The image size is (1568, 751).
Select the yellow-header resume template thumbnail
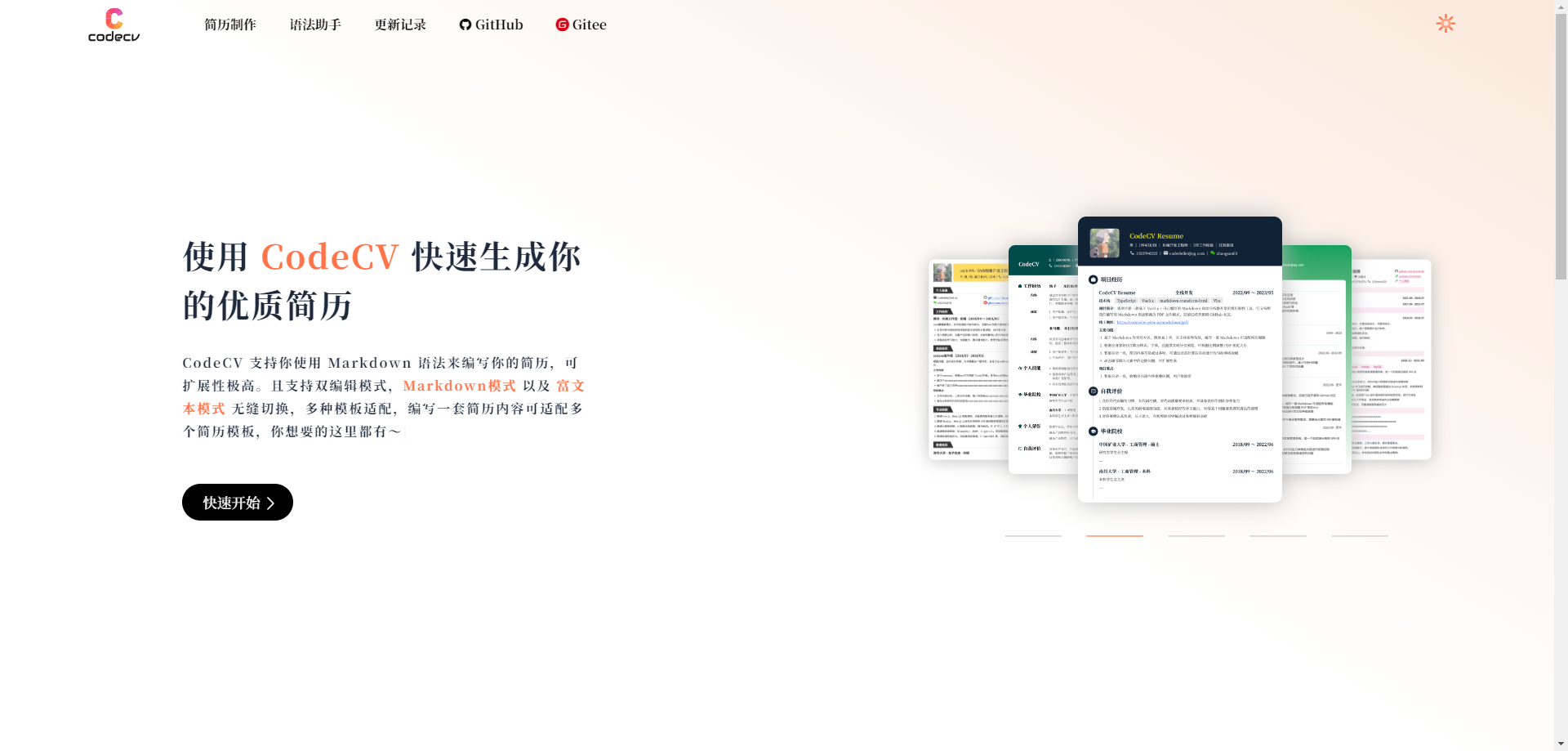969,360
